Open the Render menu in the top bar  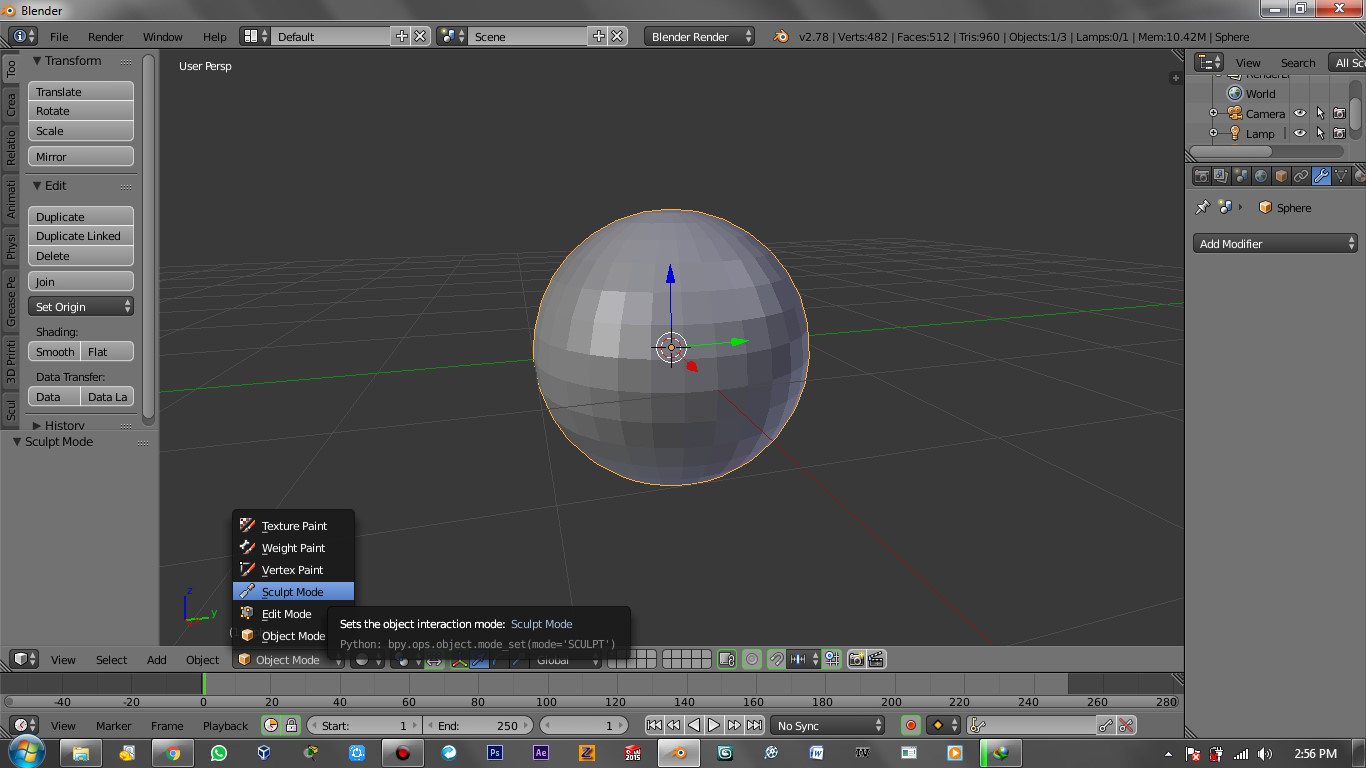(104, 36)
